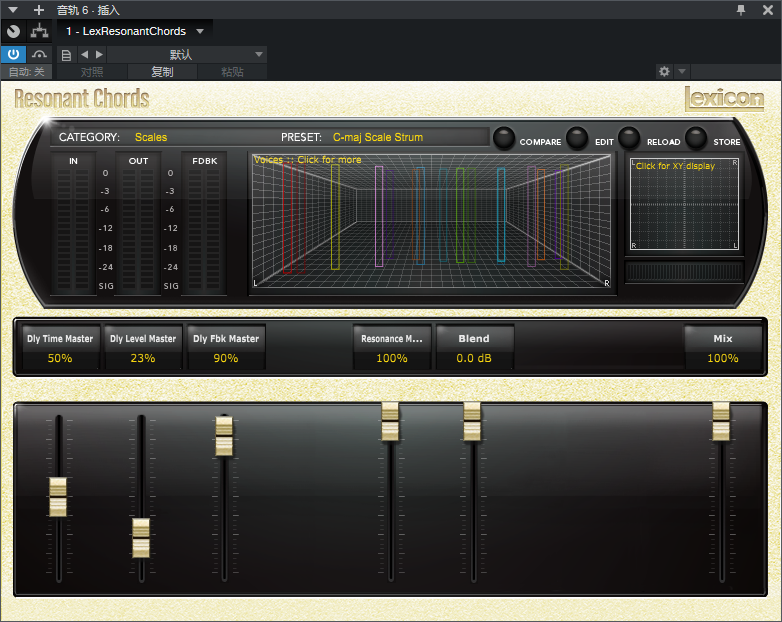
Task: Click the Resonance 100% value
Action: coord(391,359)
